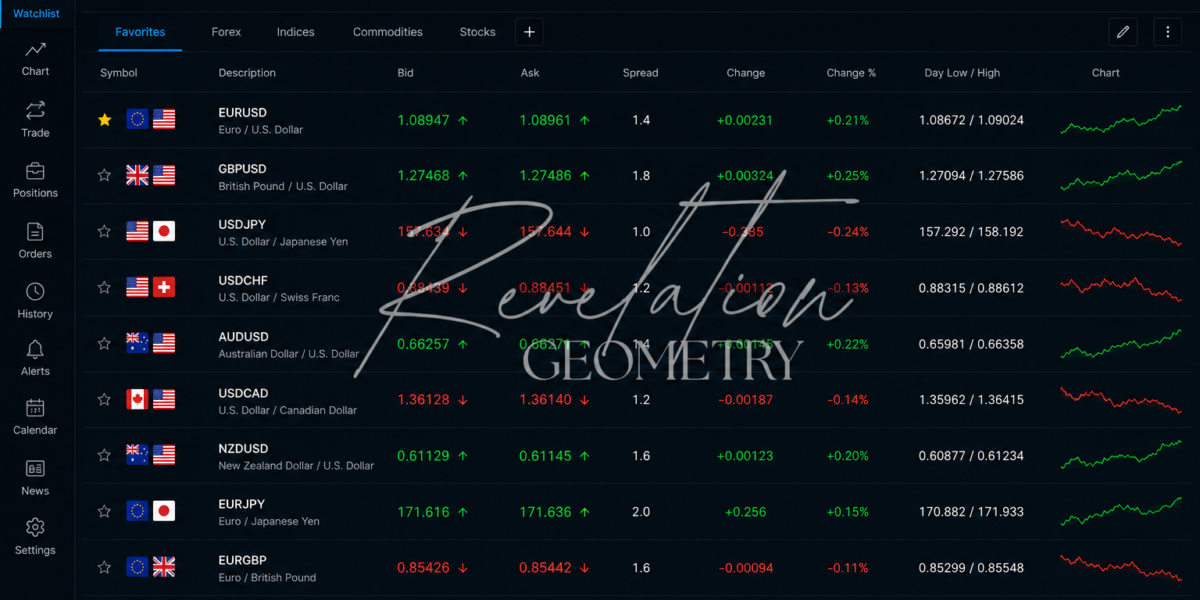Switch to the Favorites tab
The image size is (1200, 600).
coord(140,32)
